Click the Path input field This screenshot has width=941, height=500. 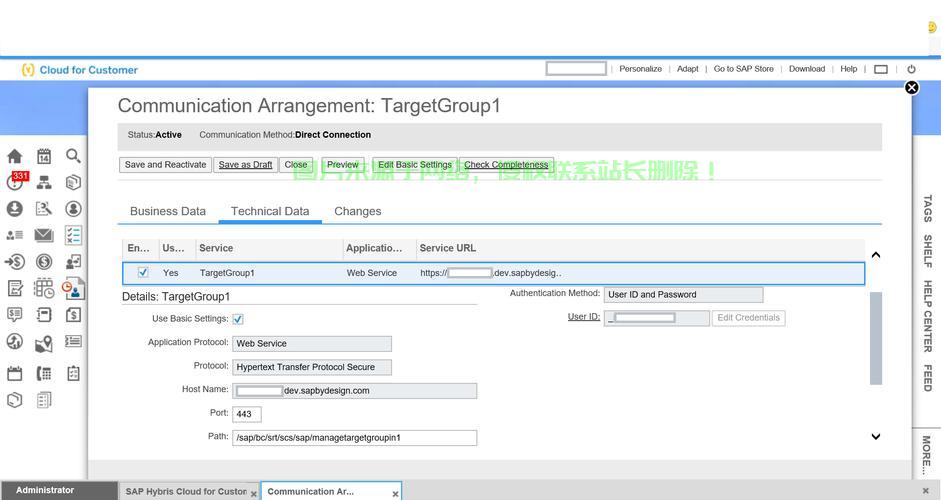[354, 438]
